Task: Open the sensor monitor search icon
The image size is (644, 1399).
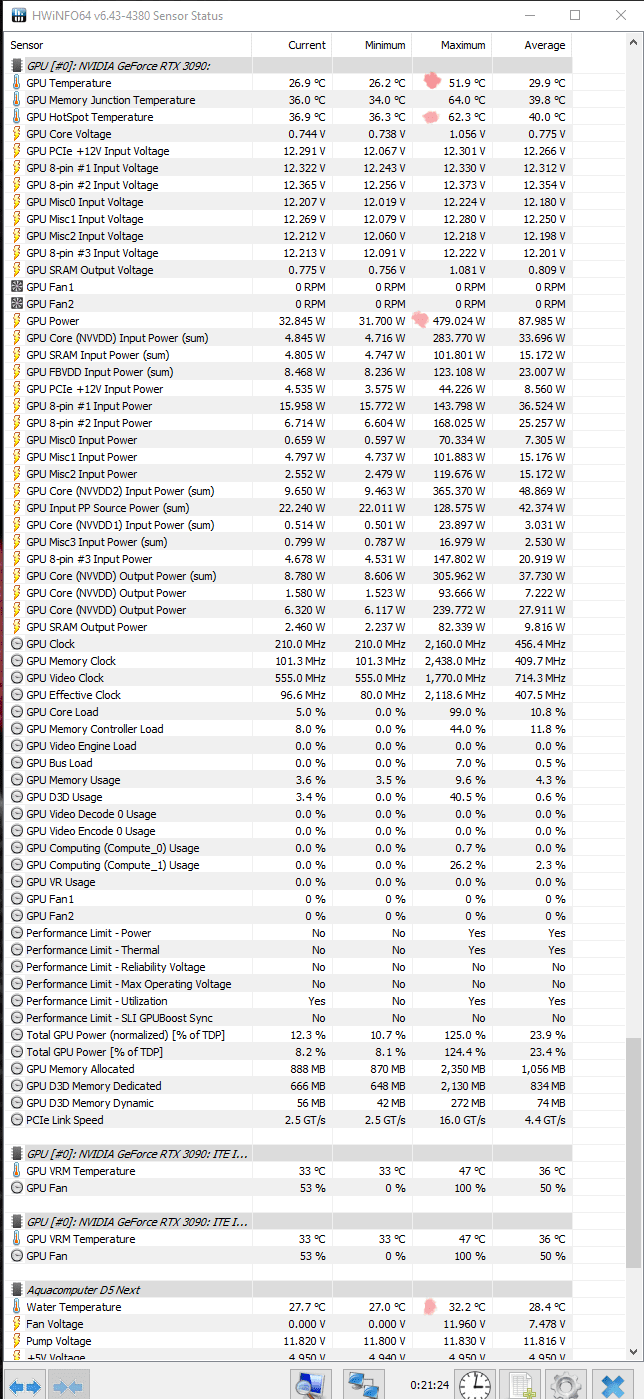Action: click(309, 1385)
